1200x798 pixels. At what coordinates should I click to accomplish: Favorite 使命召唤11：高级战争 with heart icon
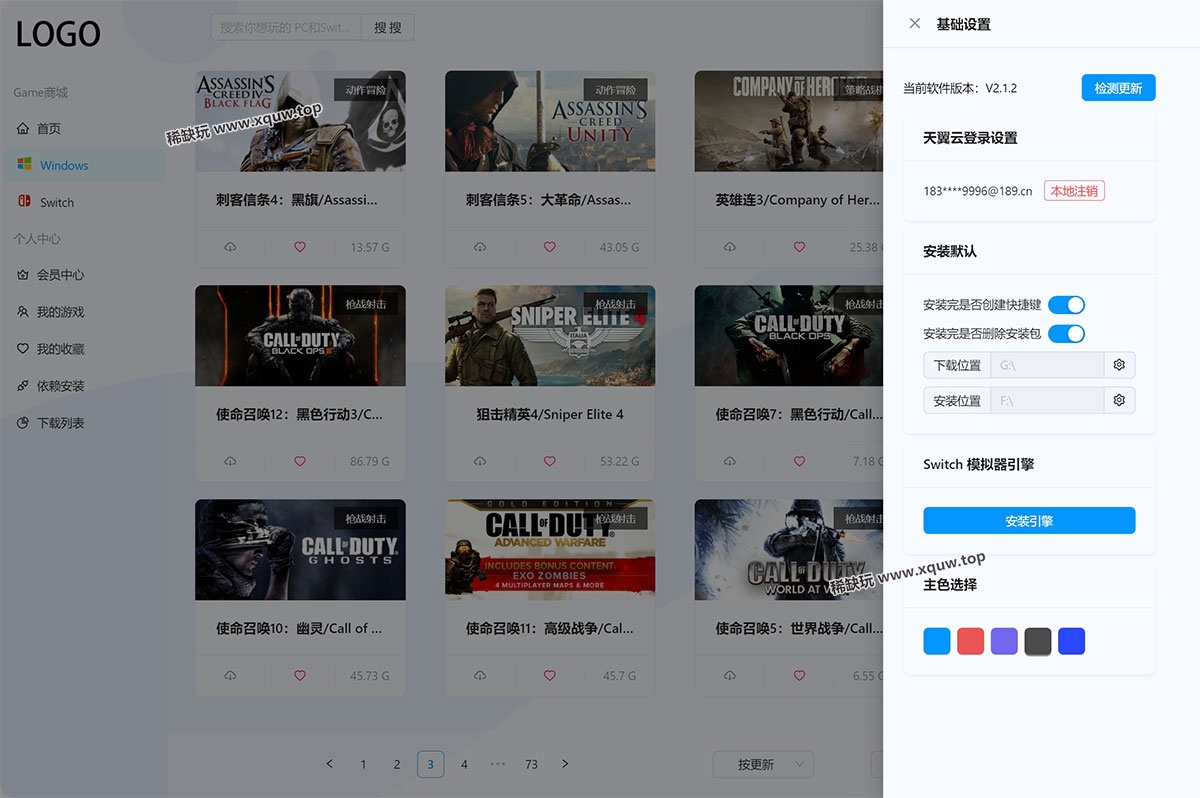pos(549,676)
